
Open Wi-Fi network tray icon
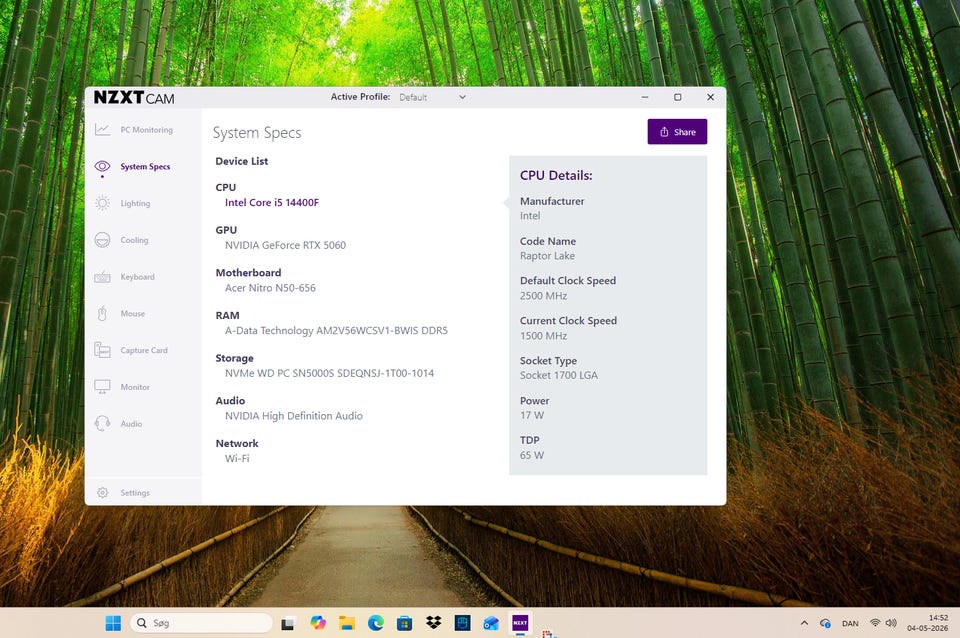click(875, 623)
